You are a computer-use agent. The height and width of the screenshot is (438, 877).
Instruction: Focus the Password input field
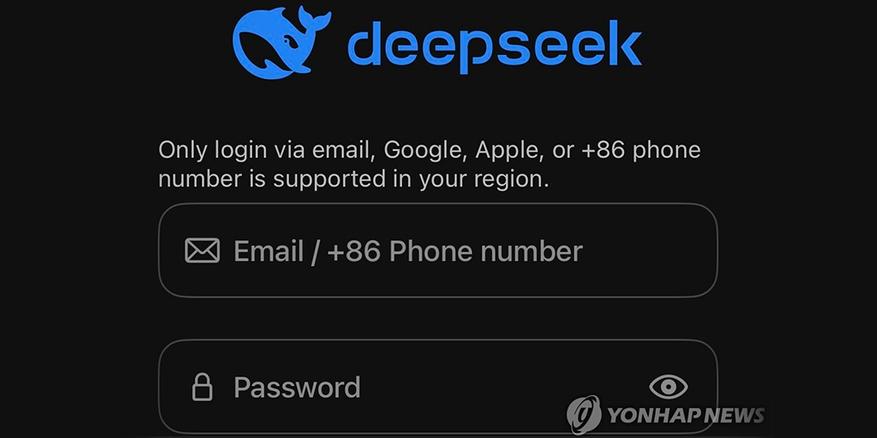(438, 387)
